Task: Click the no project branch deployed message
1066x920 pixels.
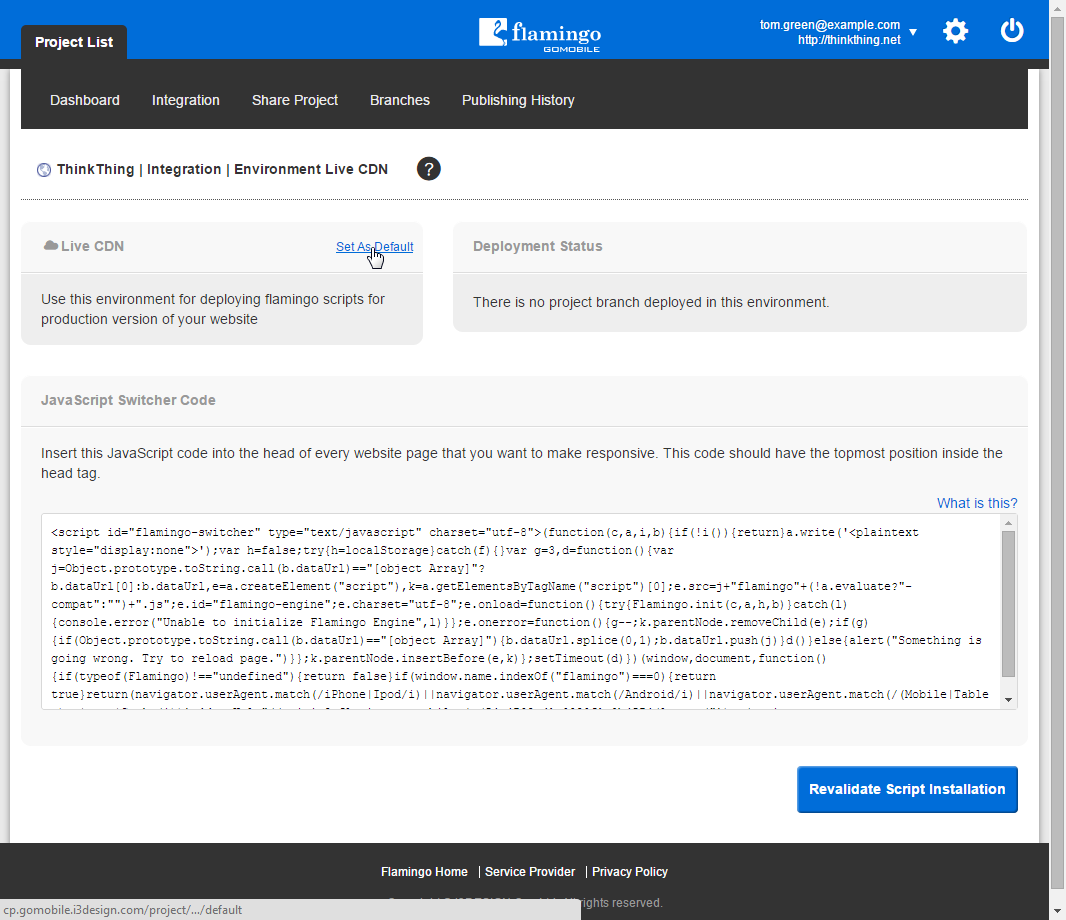Action: pyautogui.click(x=651, y=302)
